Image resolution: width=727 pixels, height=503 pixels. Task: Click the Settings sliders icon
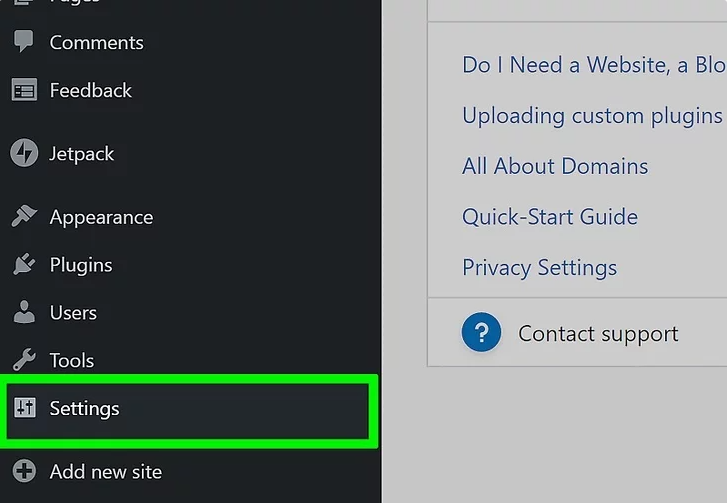coord(25,407)
